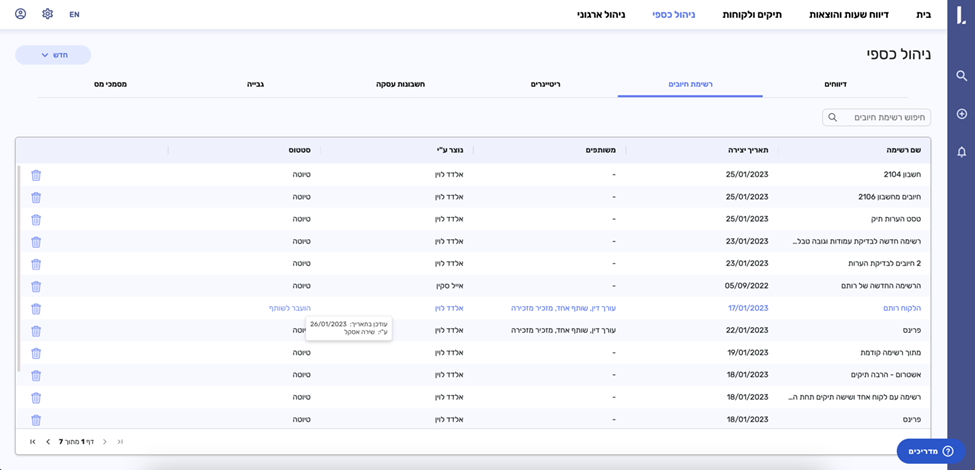Image resolution: width=975 pixels, height=470 pixels.
Task: Delete the 'חשבון 2104' list via trash icon
Action: [36, 175]
